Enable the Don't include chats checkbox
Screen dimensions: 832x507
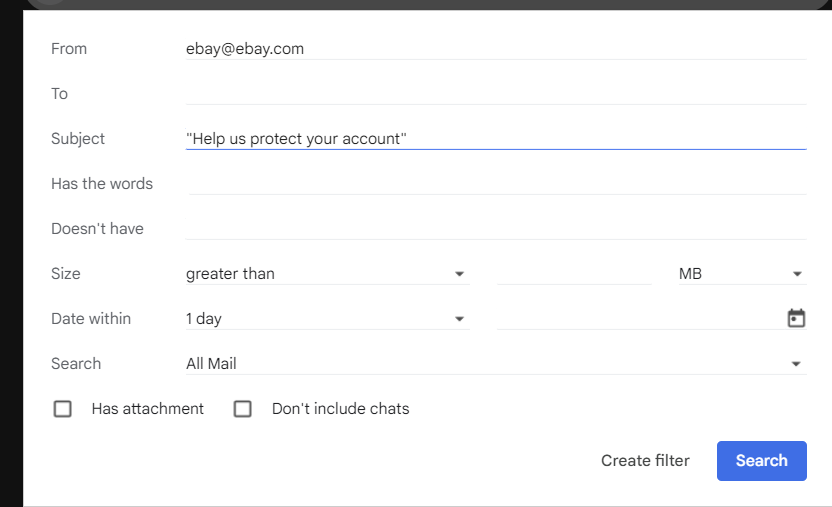[x=243, y=409]
